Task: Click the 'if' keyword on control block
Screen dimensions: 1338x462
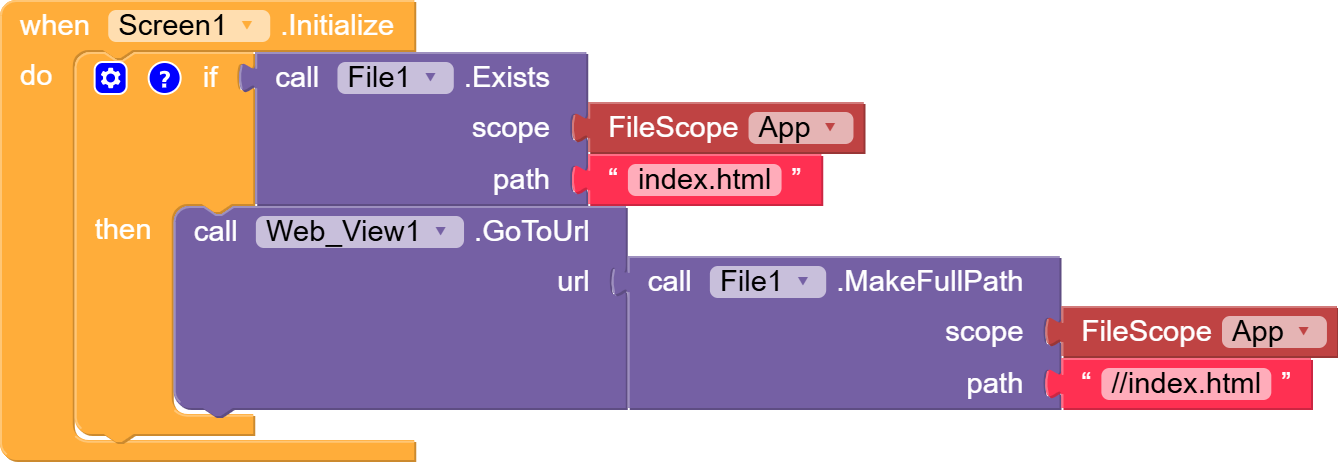Action: pos(210,78)
